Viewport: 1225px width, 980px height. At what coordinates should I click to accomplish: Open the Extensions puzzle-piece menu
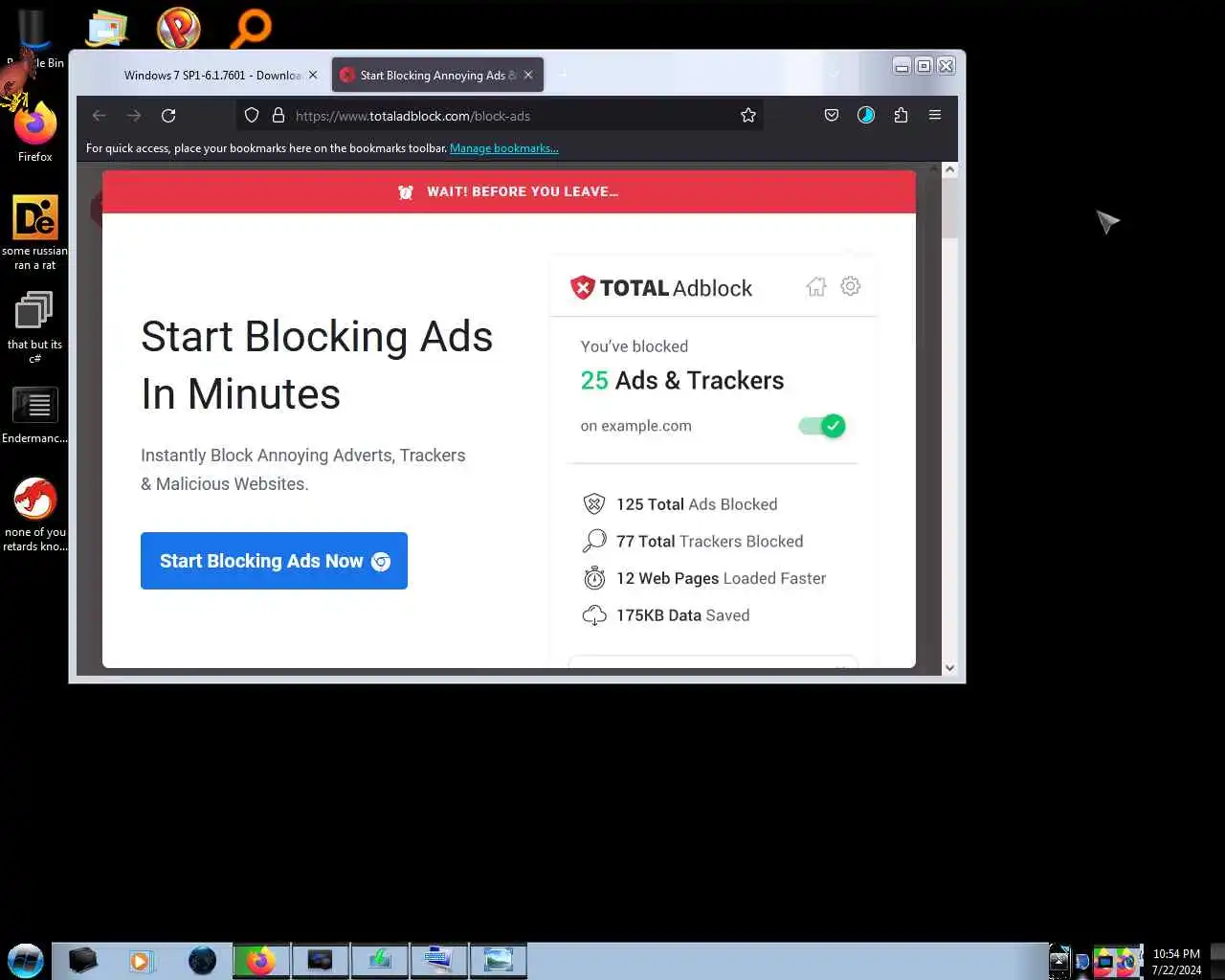pyautogui.click(x=901, y=116)
